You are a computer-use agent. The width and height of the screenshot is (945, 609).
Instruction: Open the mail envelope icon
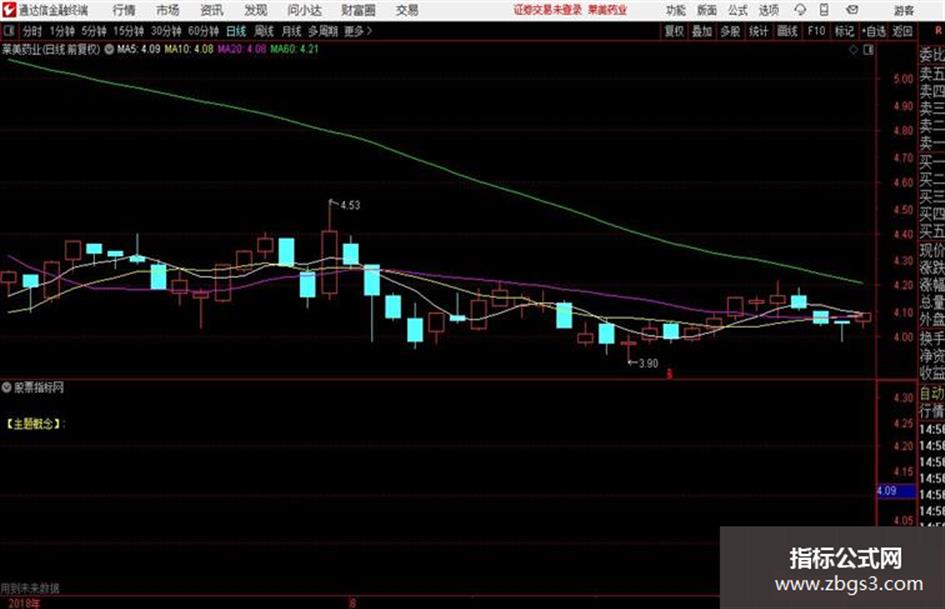click(852, 10)
